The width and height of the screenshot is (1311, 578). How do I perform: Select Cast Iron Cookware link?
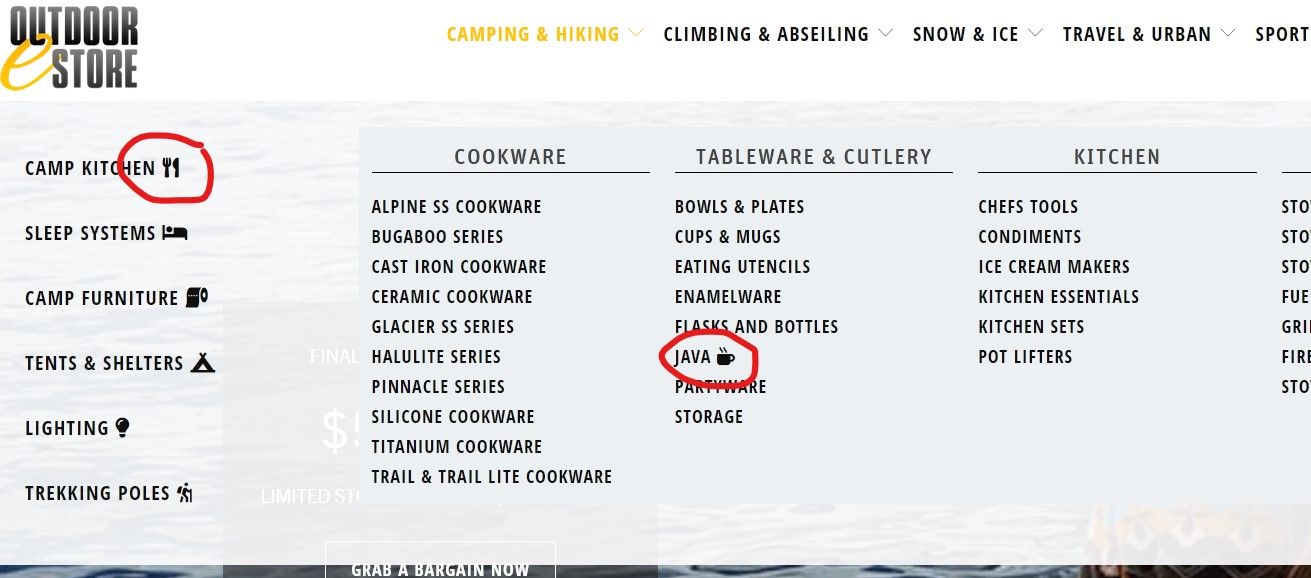pos(459,267)
